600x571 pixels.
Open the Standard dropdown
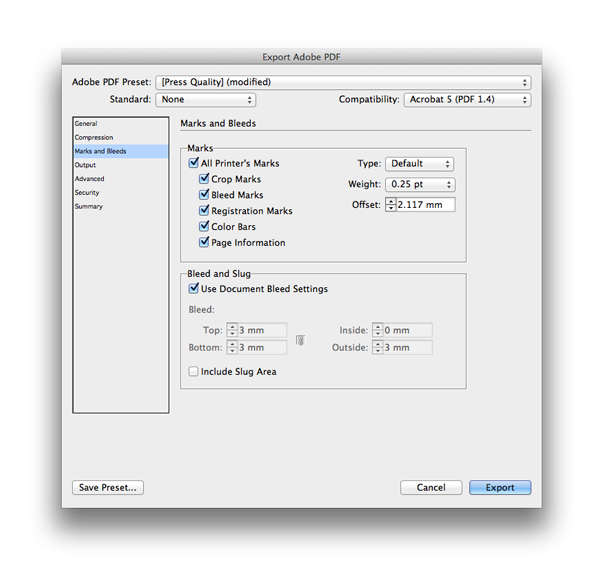206,100
